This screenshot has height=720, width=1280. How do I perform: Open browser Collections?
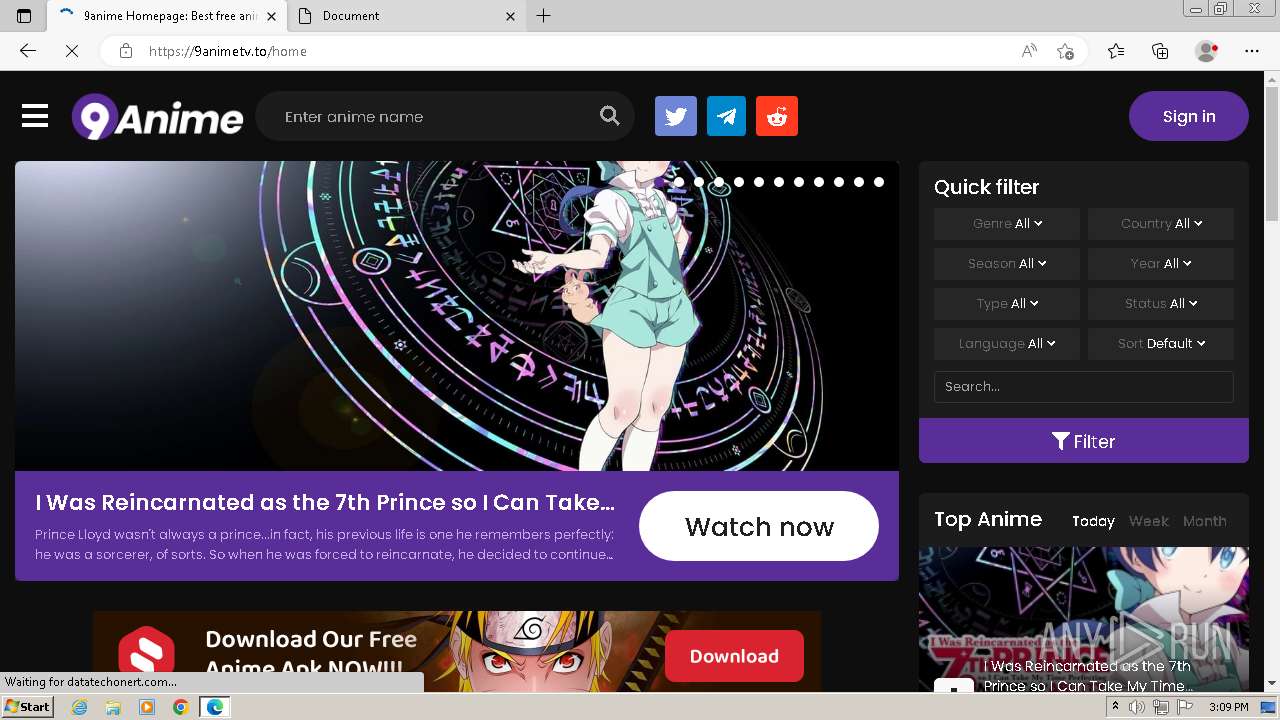1160,51
